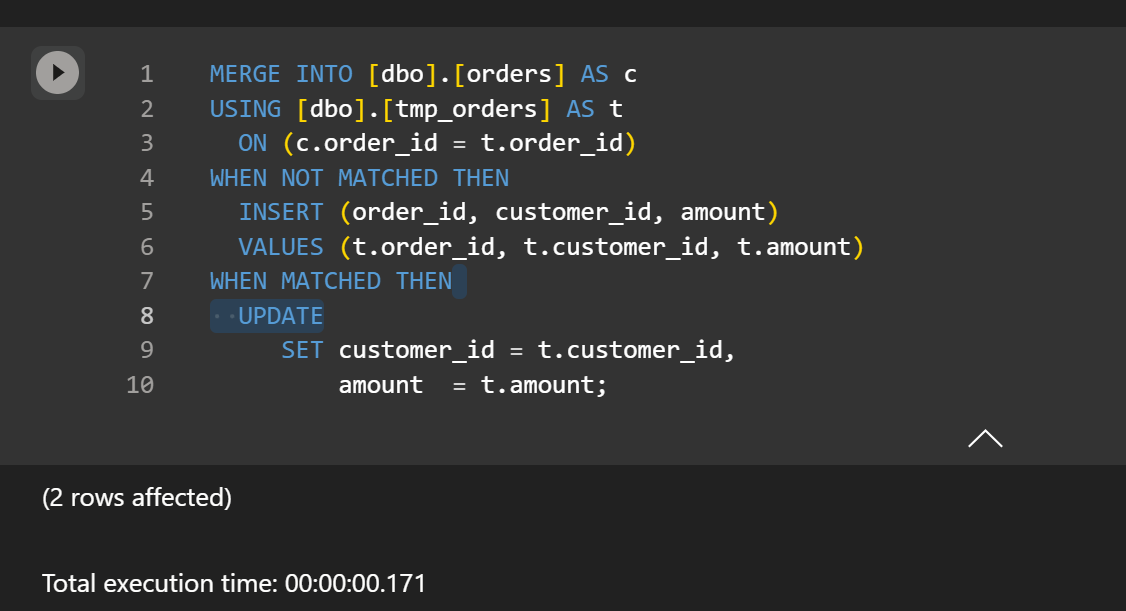Click the '(2 rows affected)' output message
The width and height of the screenshot is (1126, 611).
click(136, 498)
